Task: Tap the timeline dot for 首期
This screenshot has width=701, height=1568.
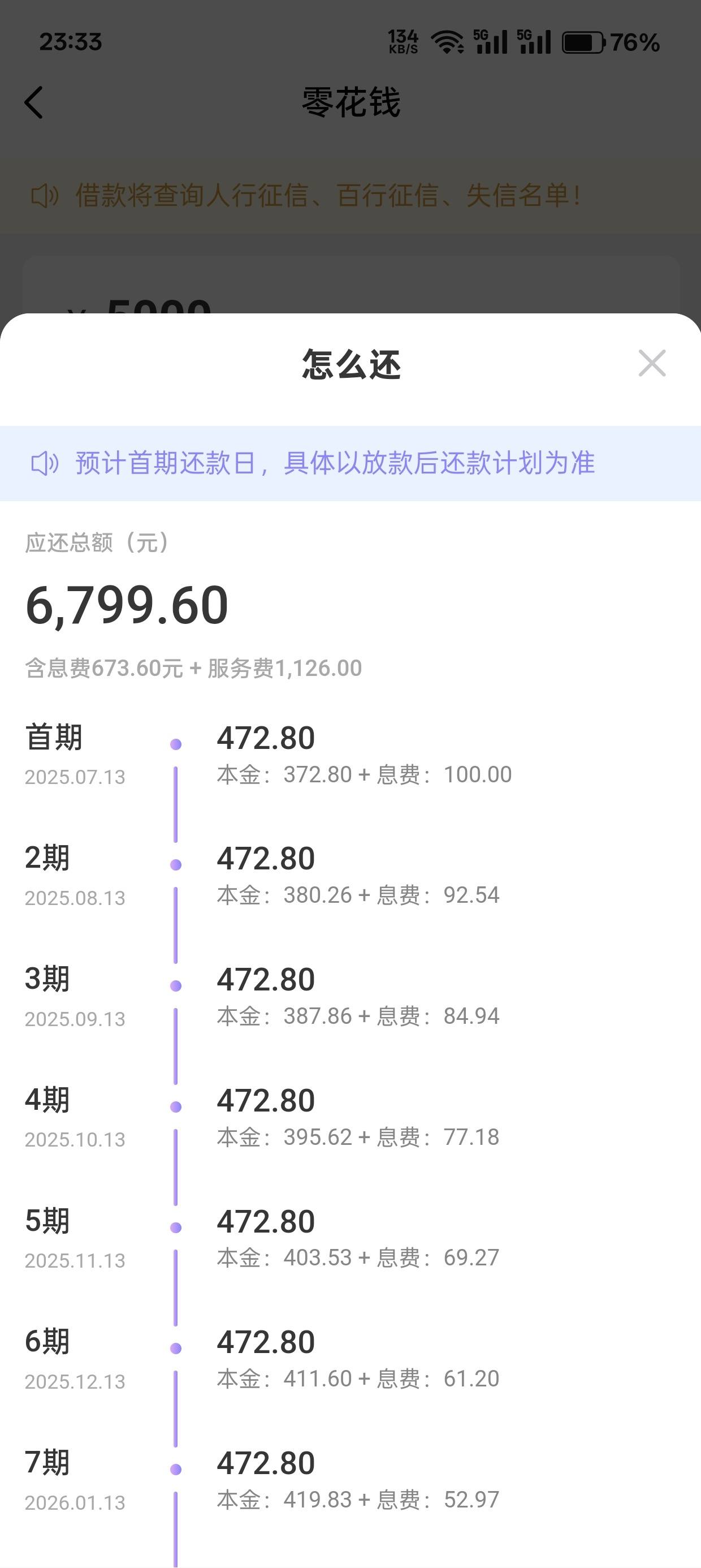Action: click(x=176, y=744)
